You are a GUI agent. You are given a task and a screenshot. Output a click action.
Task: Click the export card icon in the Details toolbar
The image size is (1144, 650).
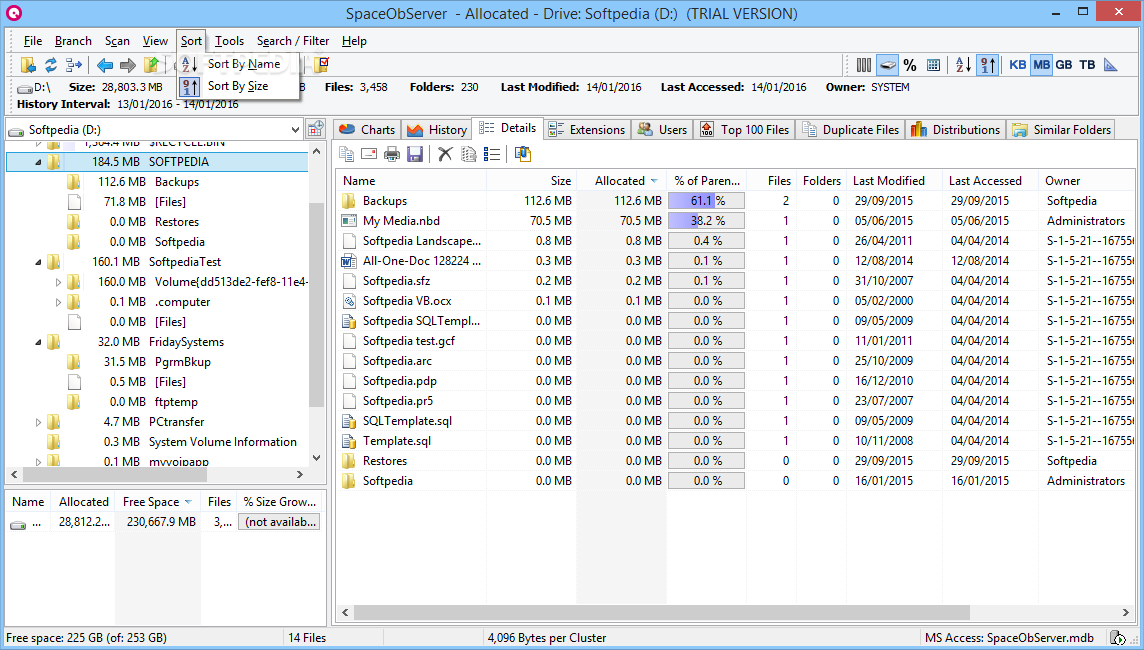click(x=369, y=154)
